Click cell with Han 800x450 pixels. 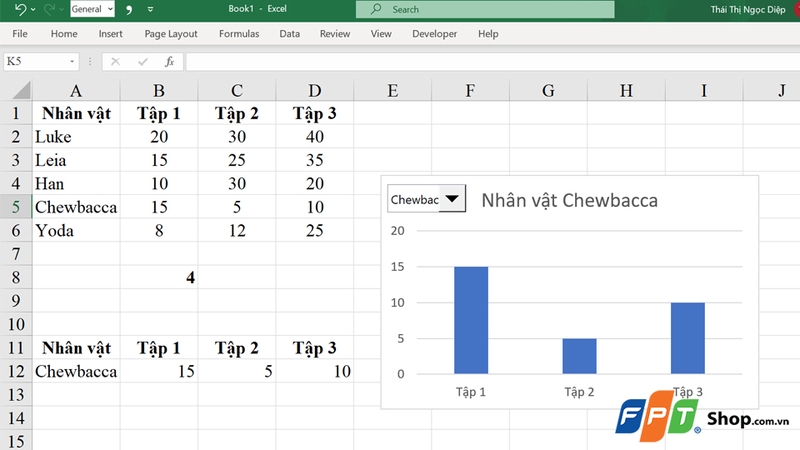(x=77, y=184)
